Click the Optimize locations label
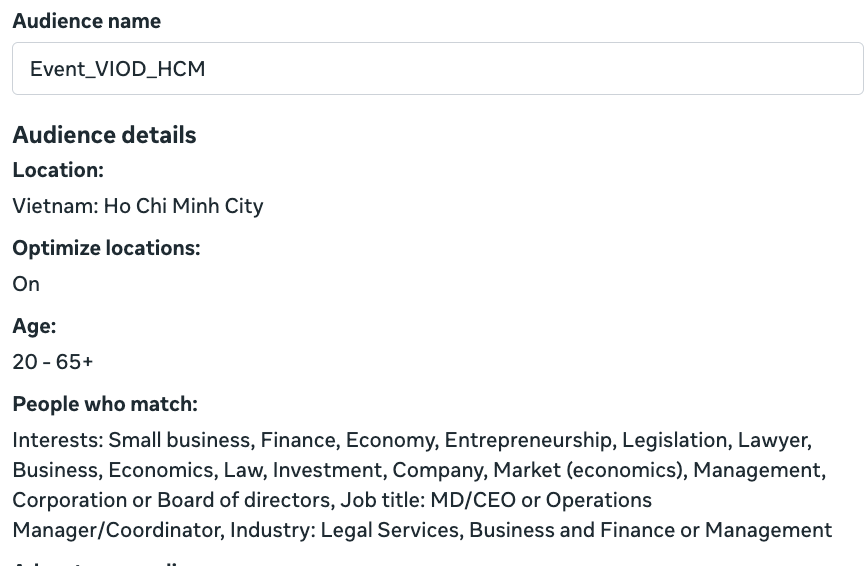 [106, 248]
